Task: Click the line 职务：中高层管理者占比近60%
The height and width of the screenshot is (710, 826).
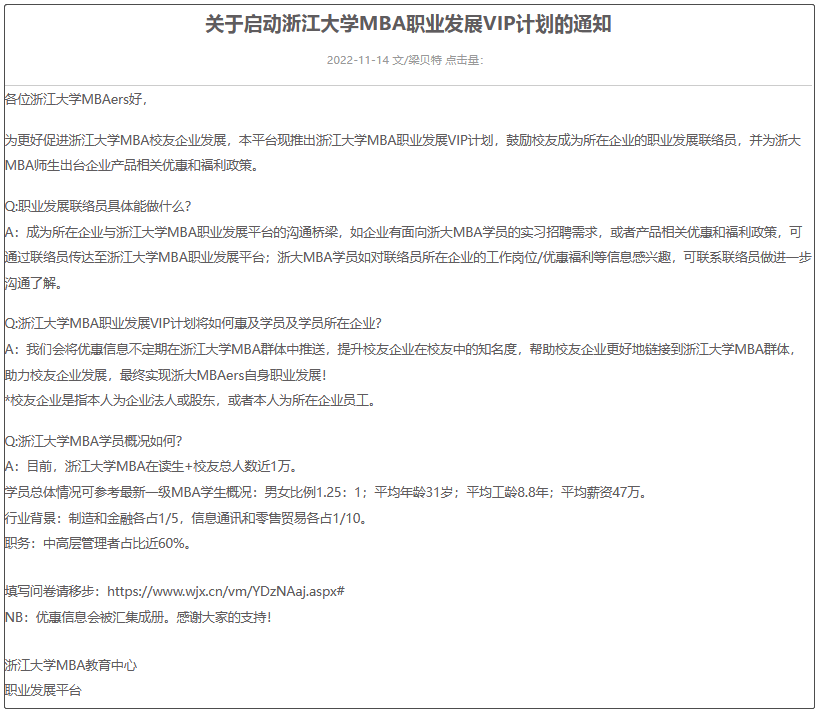Action: (x=98, y=544)
